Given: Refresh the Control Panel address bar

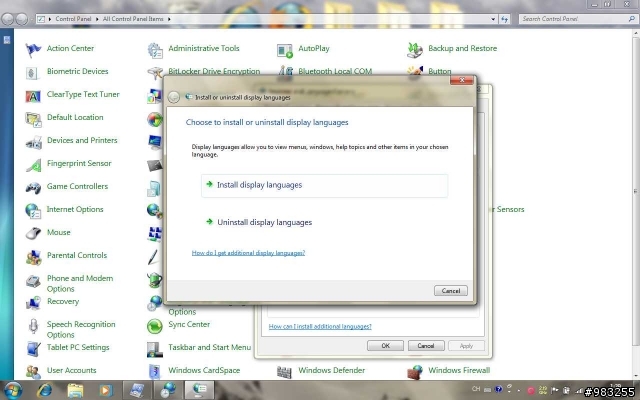Looking at the screenshot, I should [505, 19].
